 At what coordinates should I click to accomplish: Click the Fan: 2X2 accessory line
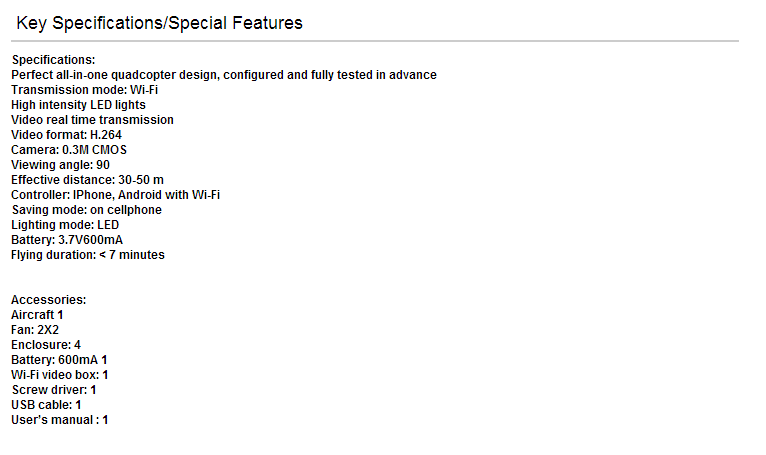tap(35, 330)
